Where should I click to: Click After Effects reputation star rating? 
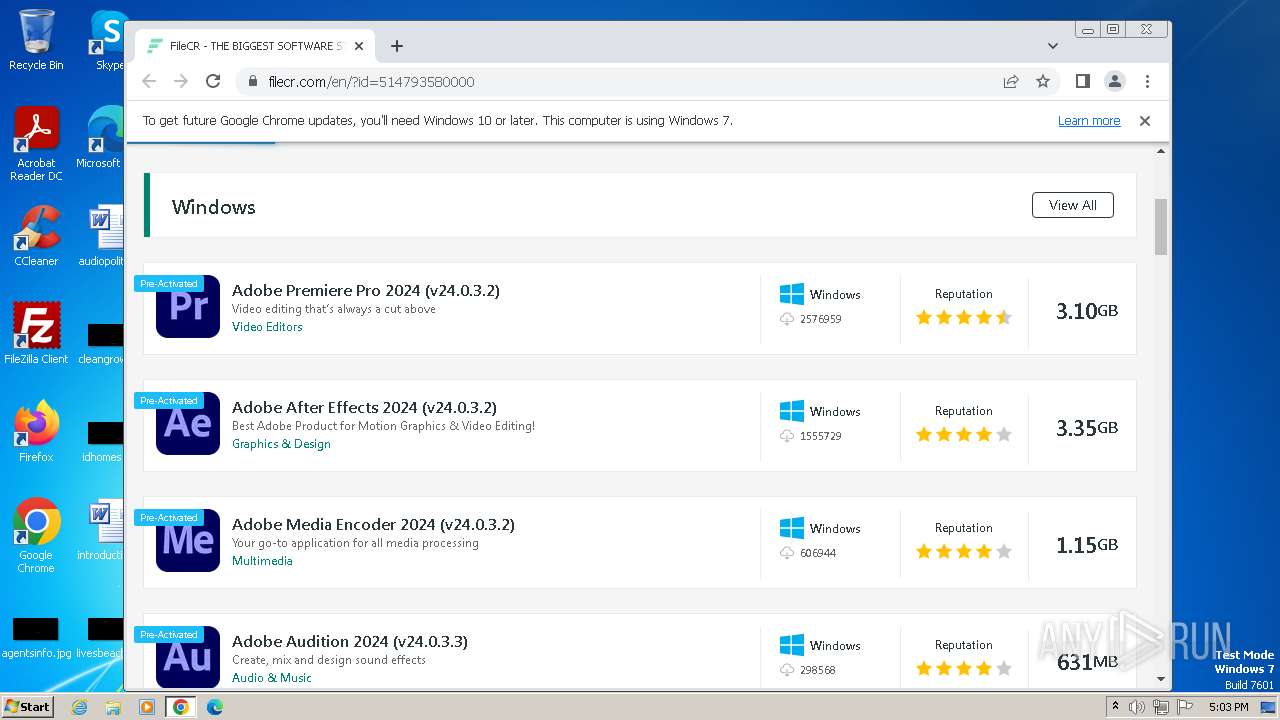(x=964, y=435)
